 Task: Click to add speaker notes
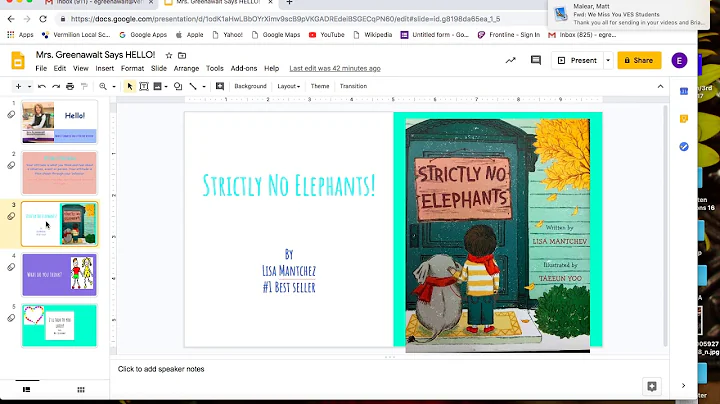click(x=161, y=369)
